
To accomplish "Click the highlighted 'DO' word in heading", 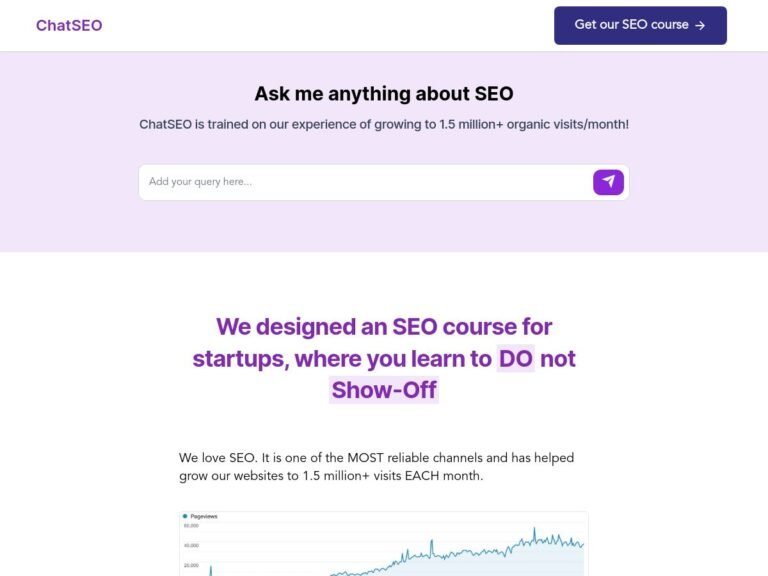I will [x=516, y=358].
